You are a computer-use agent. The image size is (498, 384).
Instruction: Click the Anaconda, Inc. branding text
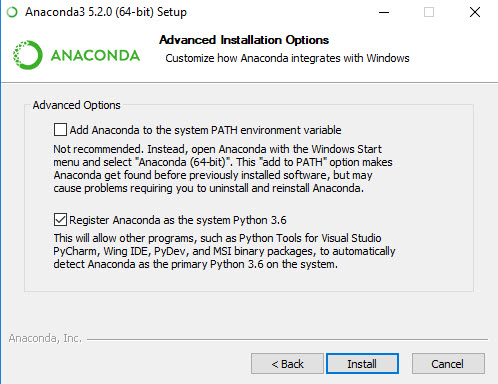pos(45,338)
